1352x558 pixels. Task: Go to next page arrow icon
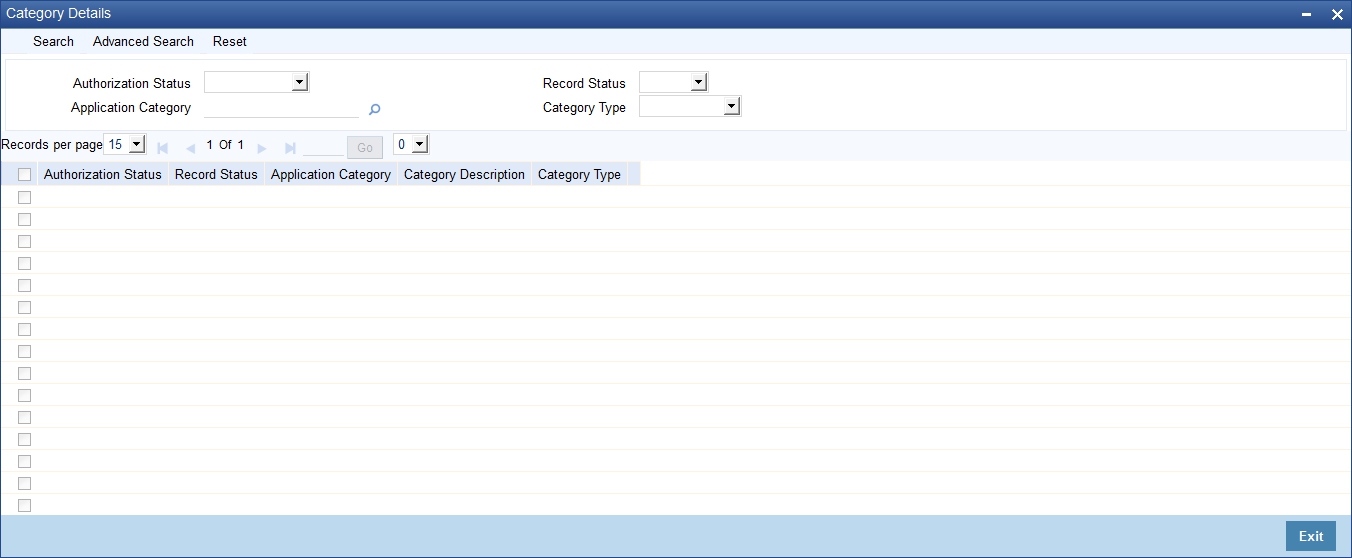(x=262, y=148)
